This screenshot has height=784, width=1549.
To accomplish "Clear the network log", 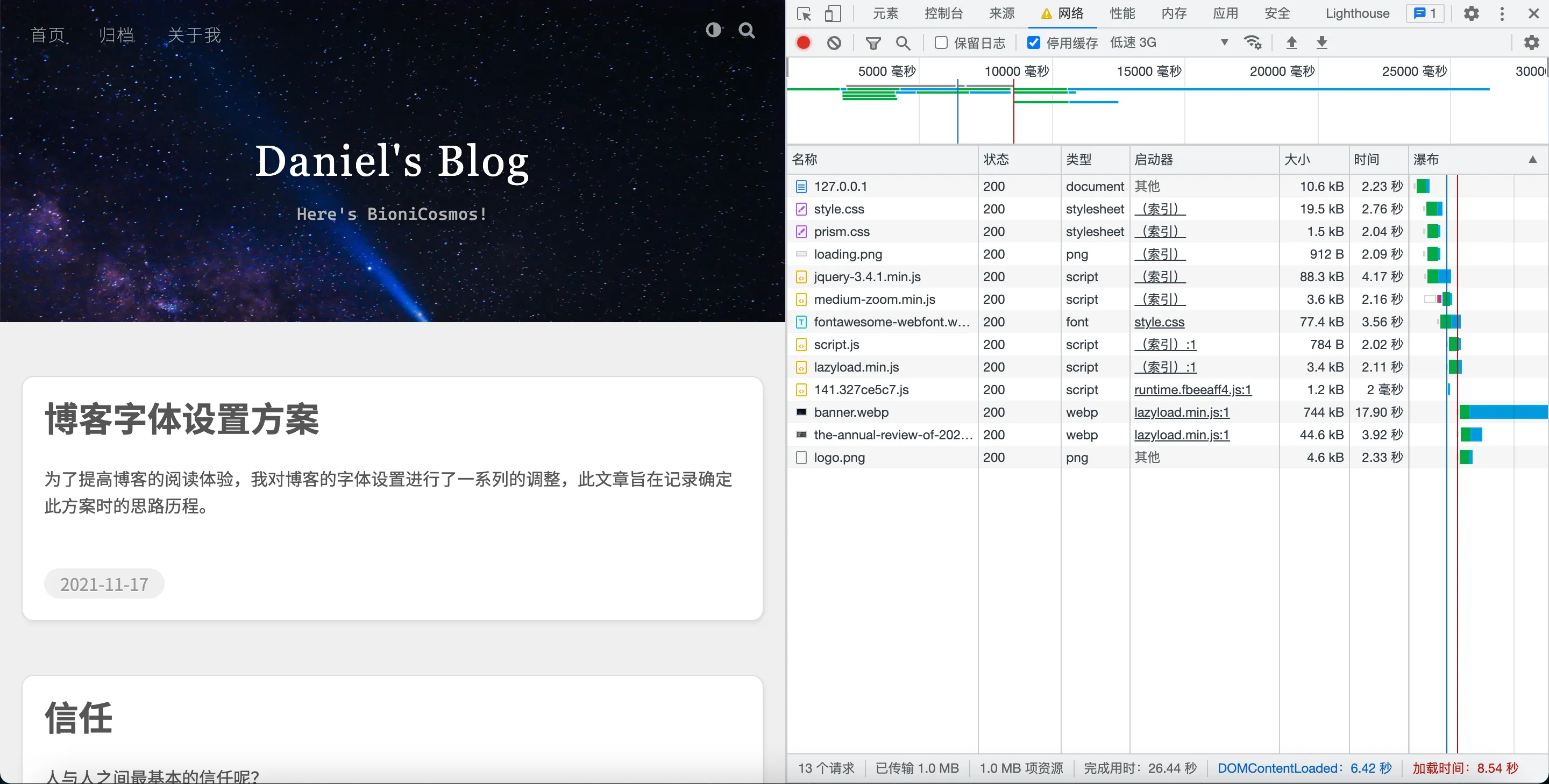I will click(x=834, y=42).
